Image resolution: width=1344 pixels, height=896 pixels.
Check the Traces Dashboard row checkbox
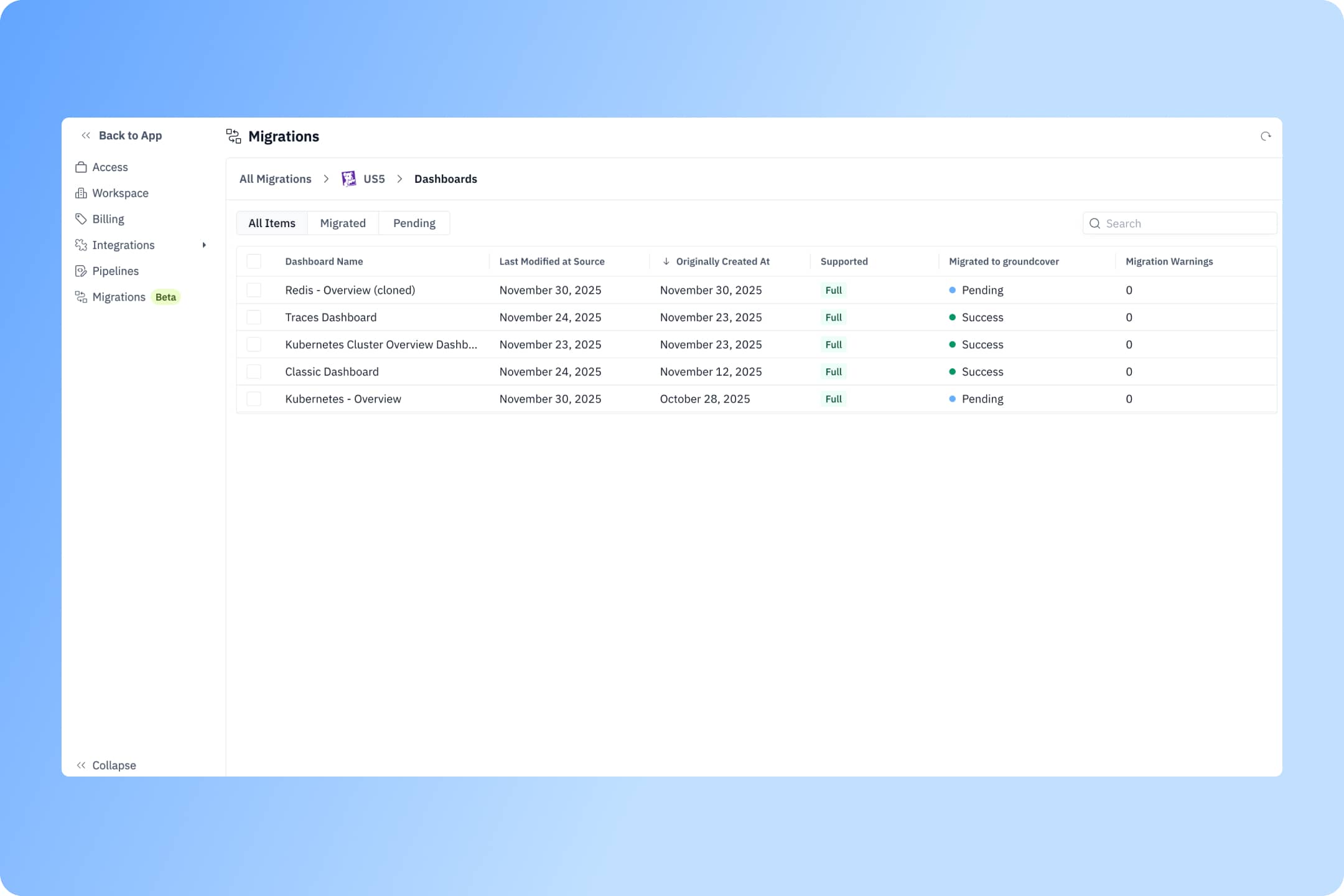pos(254,317)
